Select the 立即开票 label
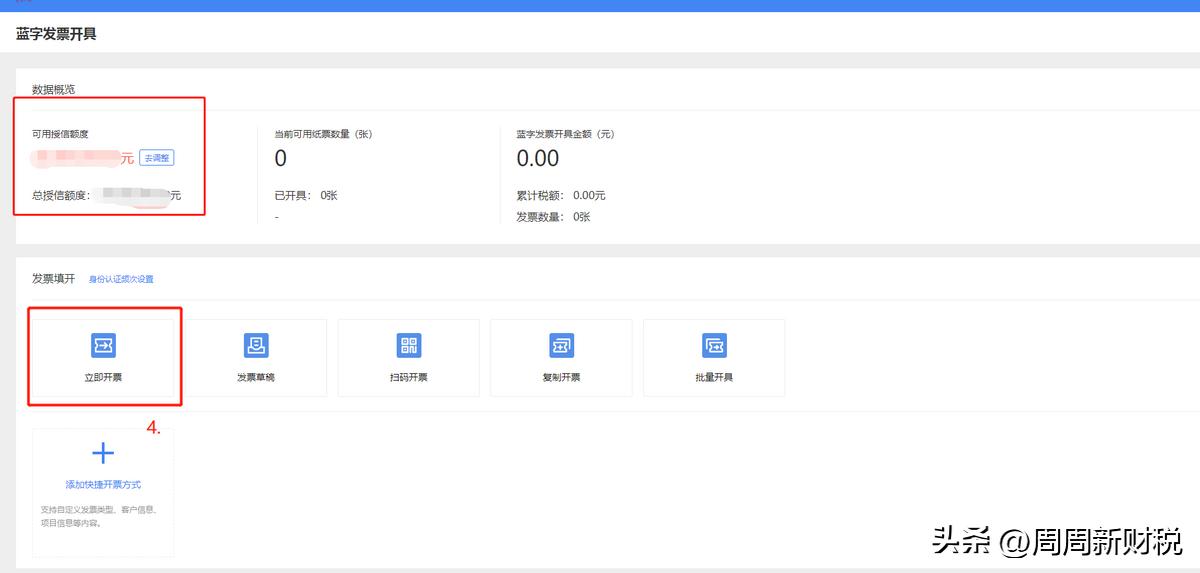Screen dimensions: 1200x573 pyautogui.click(x=103, y=377)
